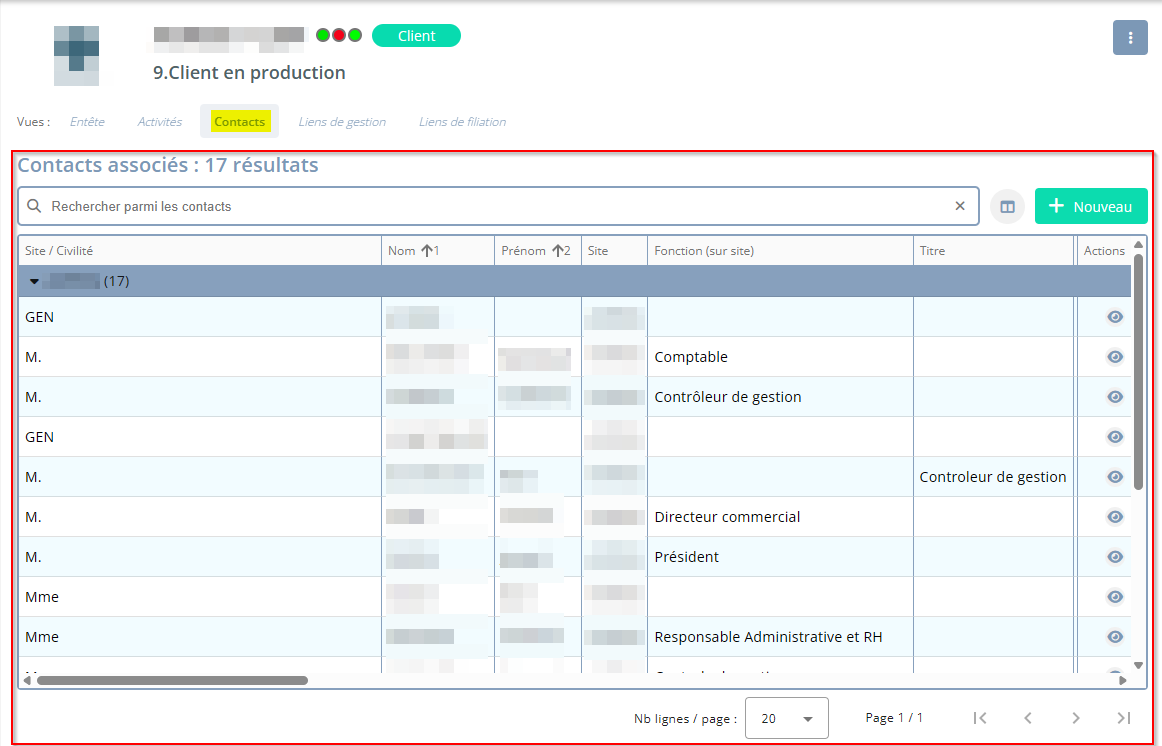
Task: View the Président contact's eye icon
Action: pos(1114,557)
